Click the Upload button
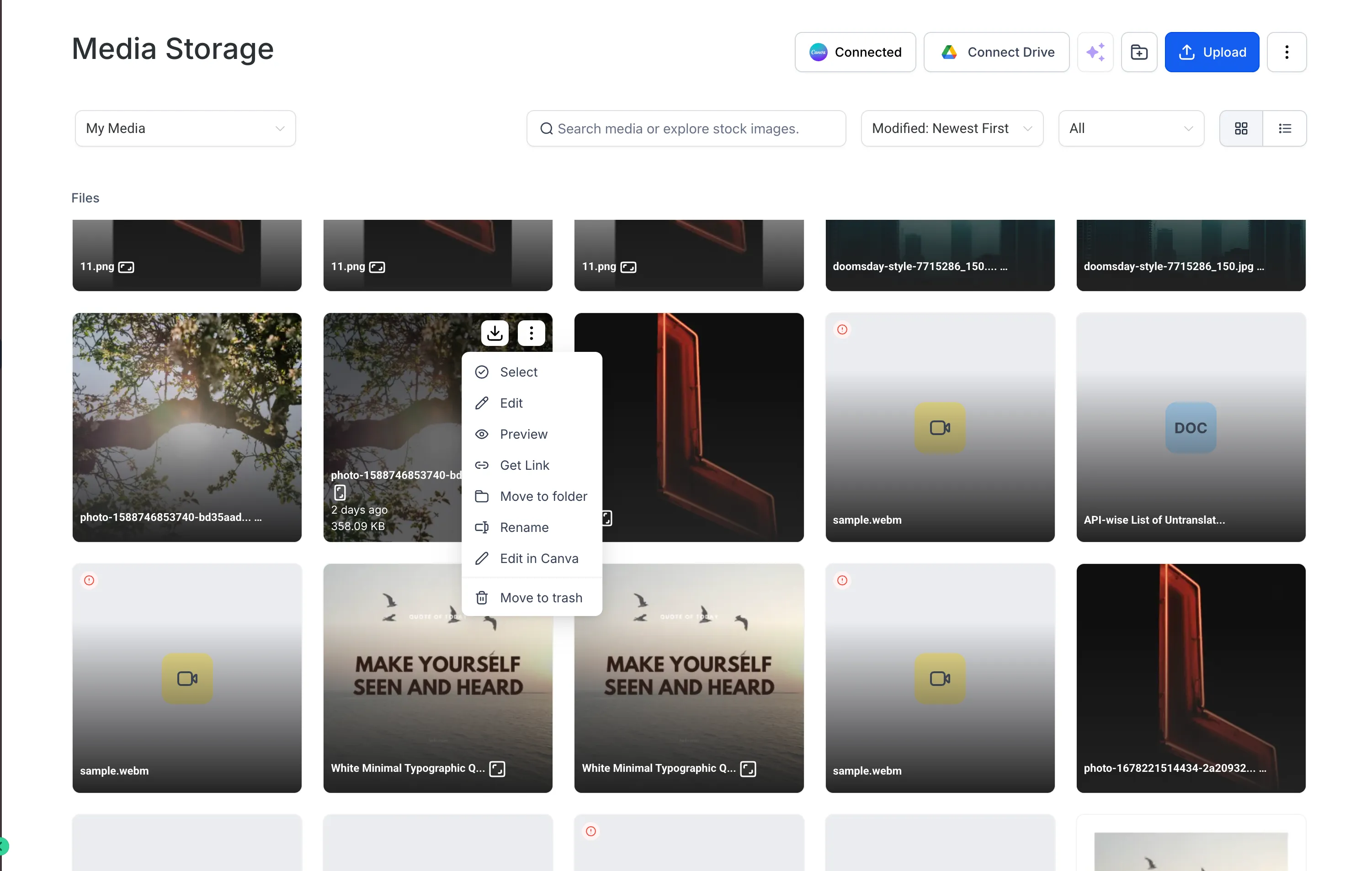 click(1211, 52)
